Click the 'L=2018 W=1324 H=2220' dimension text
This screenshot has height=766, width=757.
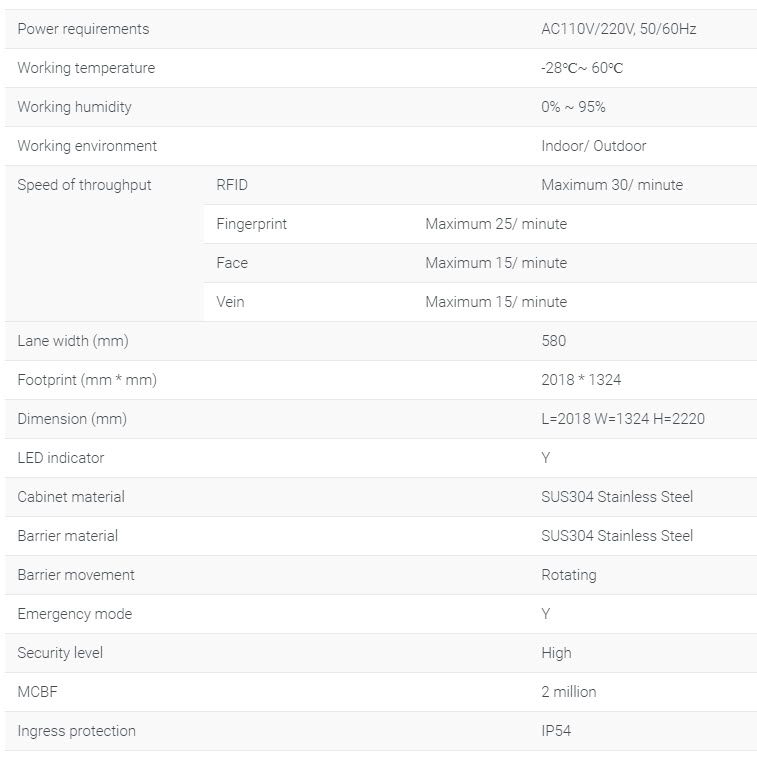[622, 419]
